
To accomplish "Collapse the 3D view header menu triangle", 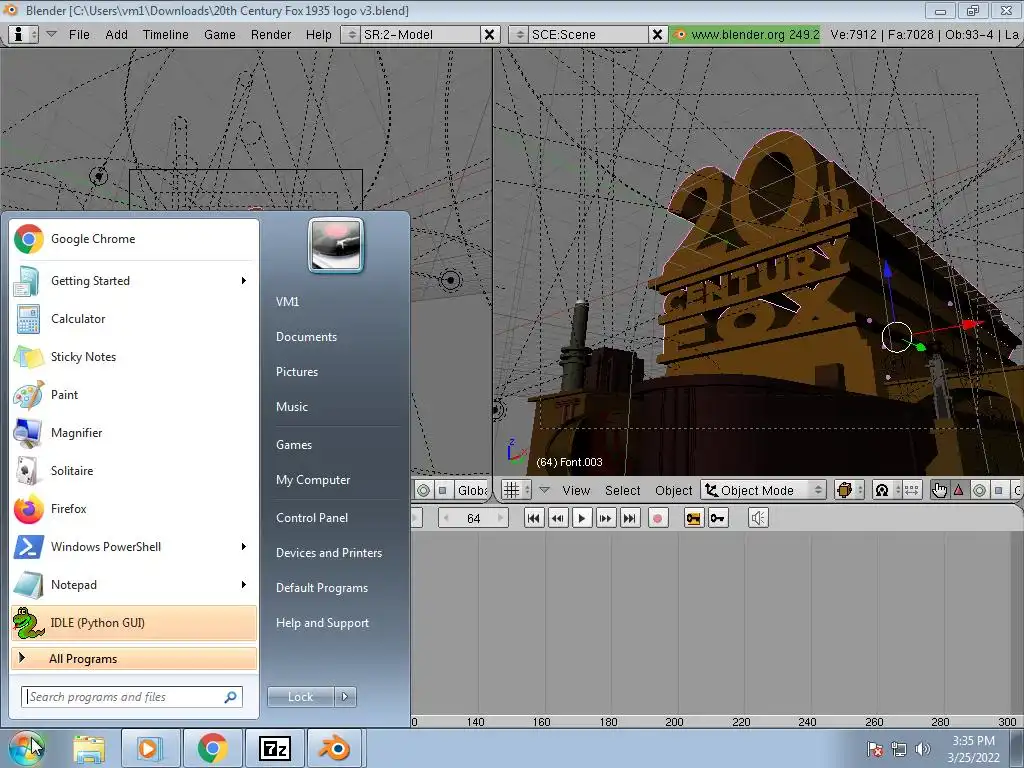I will pos(544,490).
